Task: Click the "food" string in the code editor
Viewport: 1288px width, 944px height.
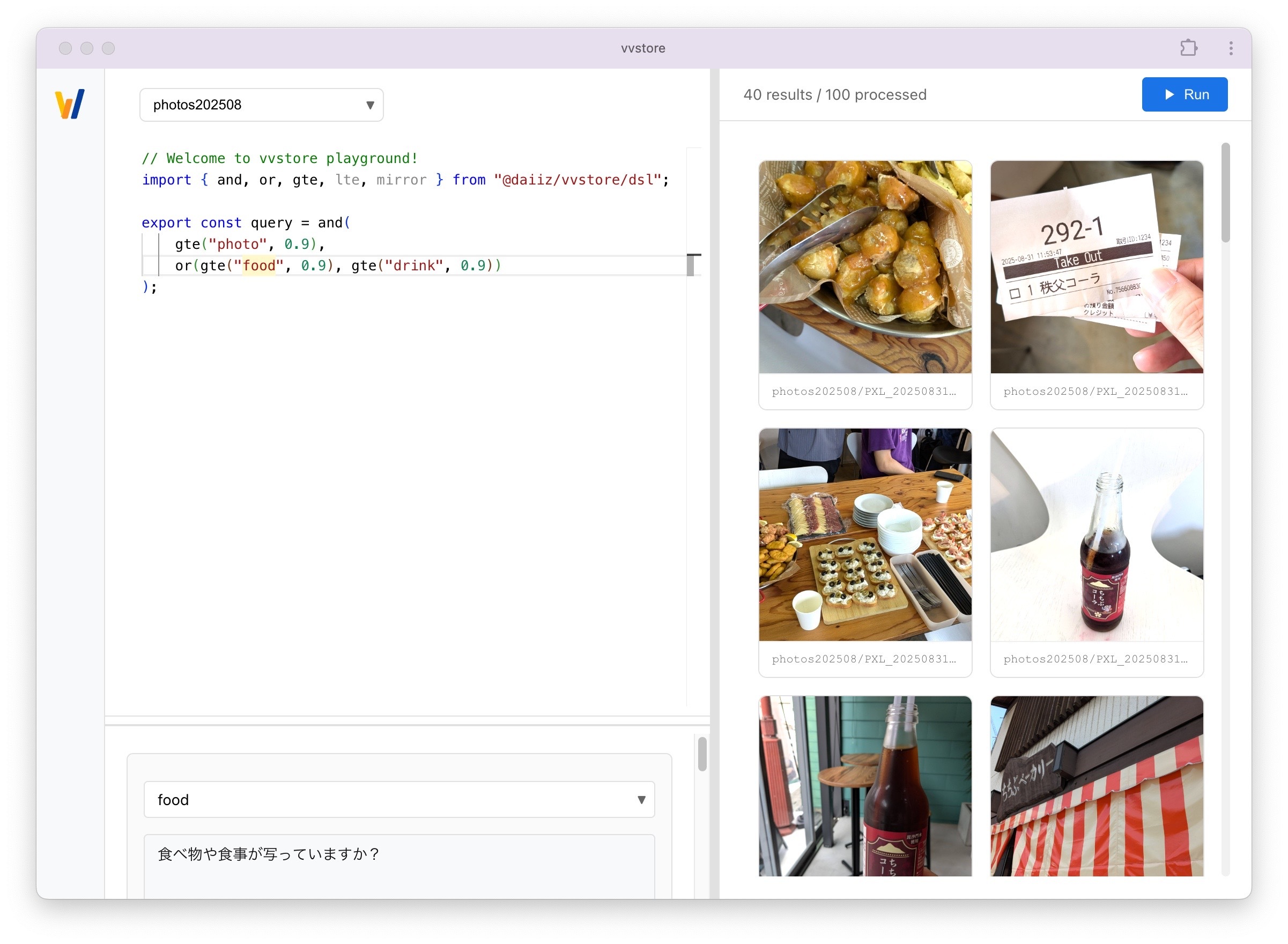Action: pyautogui.click(x=259, y=265)
